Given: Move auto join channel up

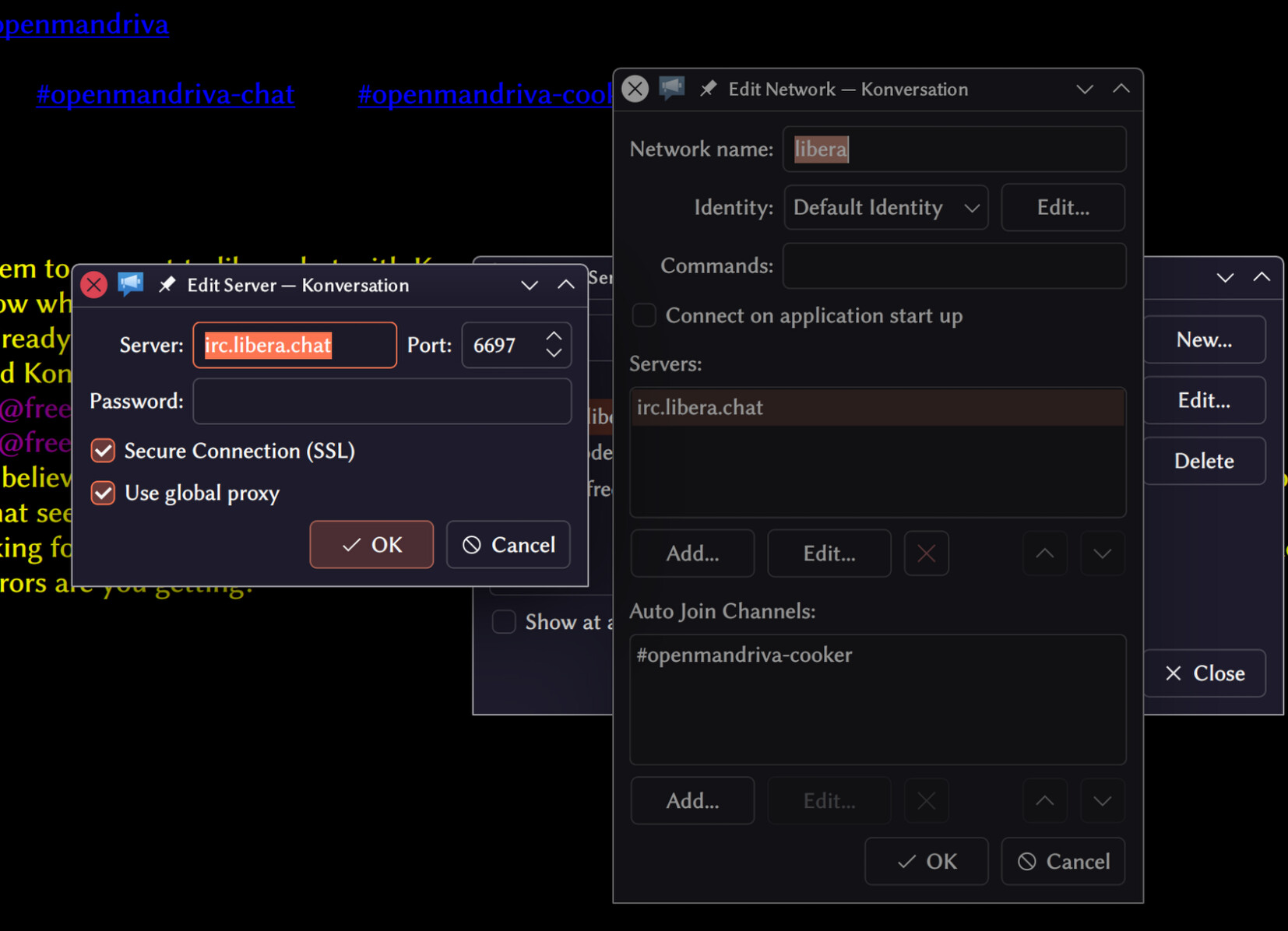Looking at the screenshot, I should [x=1044, y=800].
